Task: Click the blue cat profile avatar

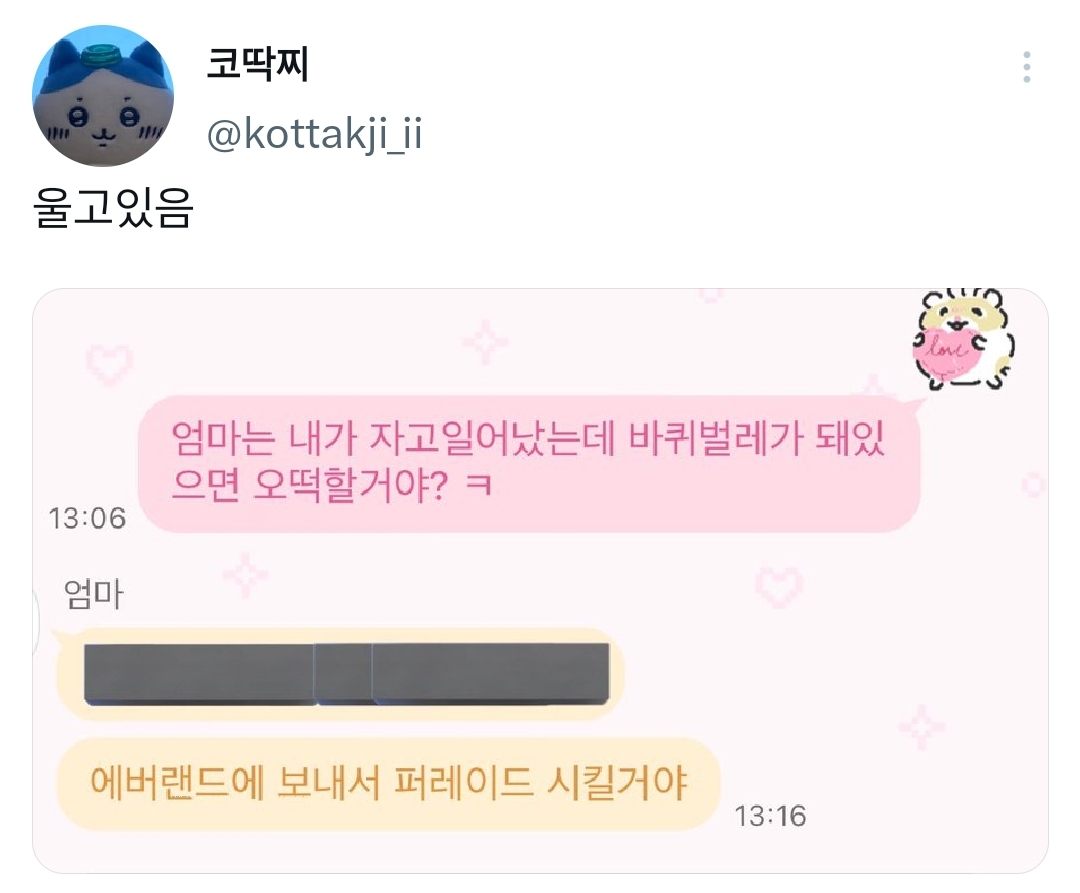Action: point(103,95)
